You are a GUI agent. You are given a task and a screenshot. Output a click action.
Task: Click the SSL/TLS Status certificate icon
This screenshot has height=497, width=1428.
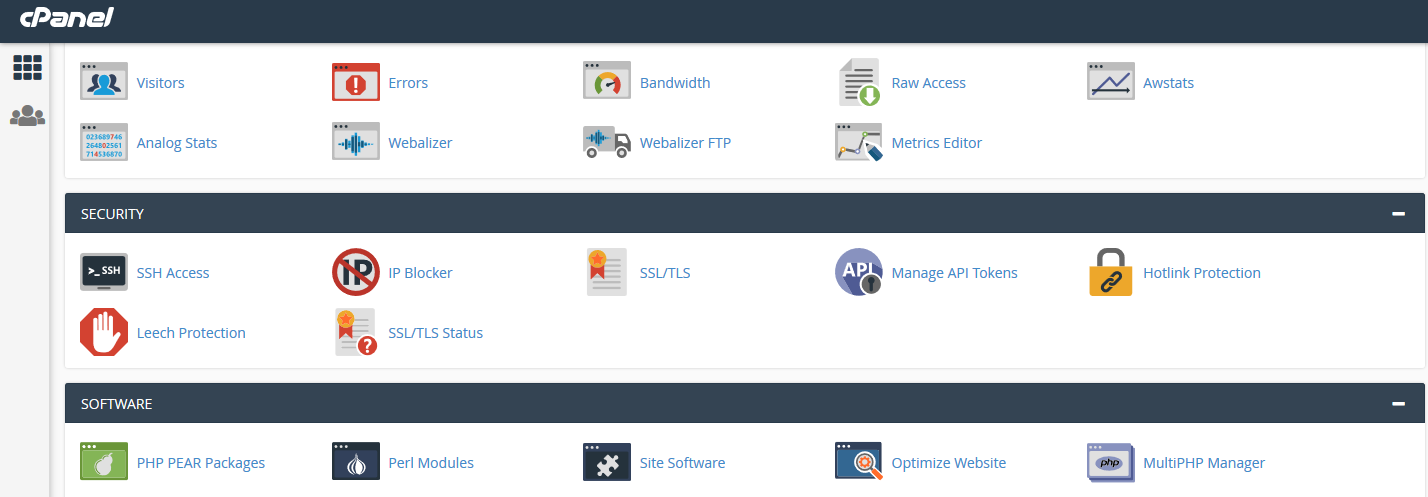click(x=356, y=332)
